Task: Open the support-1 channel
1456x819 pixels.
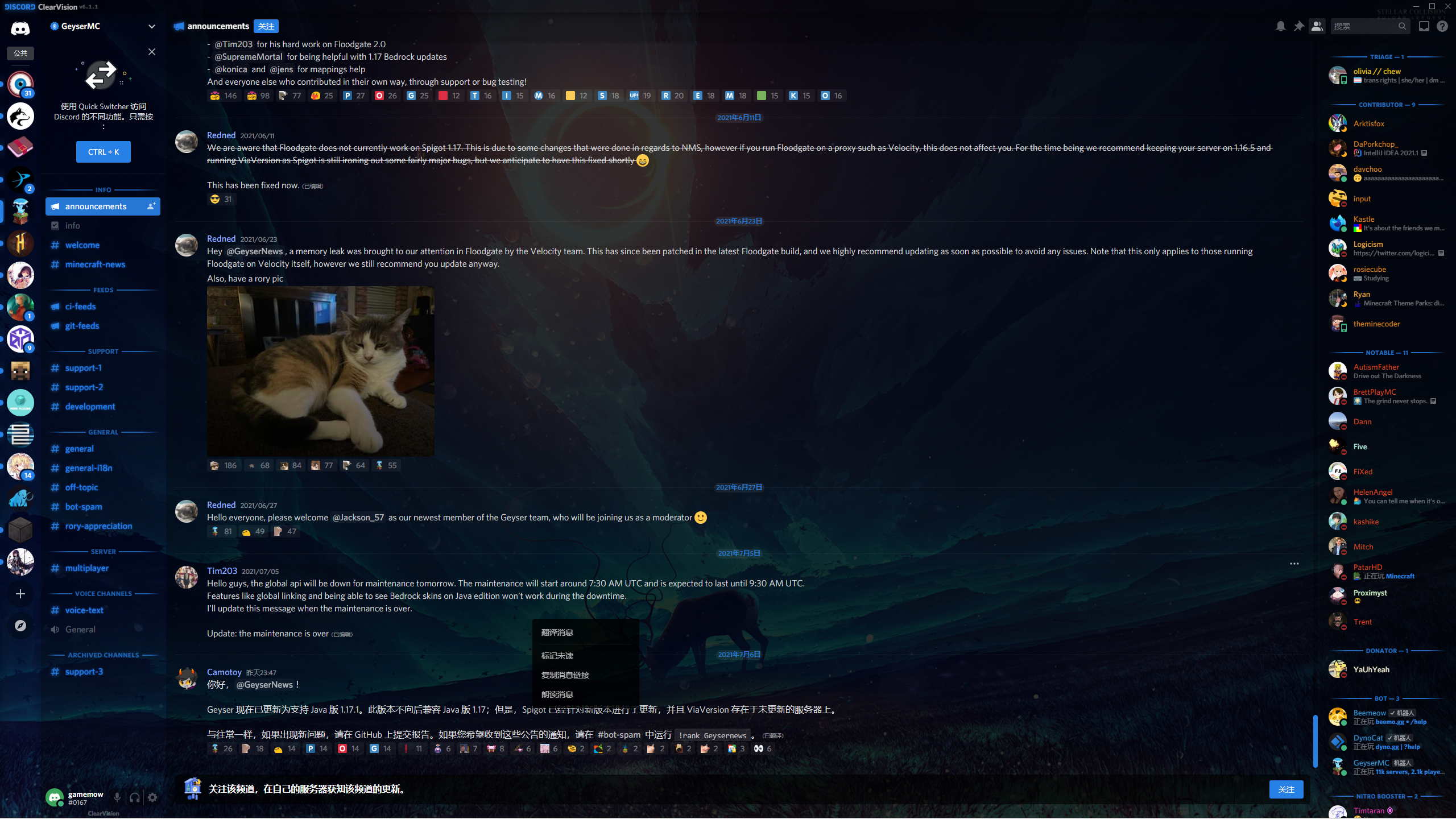Action: click(103, 368)
